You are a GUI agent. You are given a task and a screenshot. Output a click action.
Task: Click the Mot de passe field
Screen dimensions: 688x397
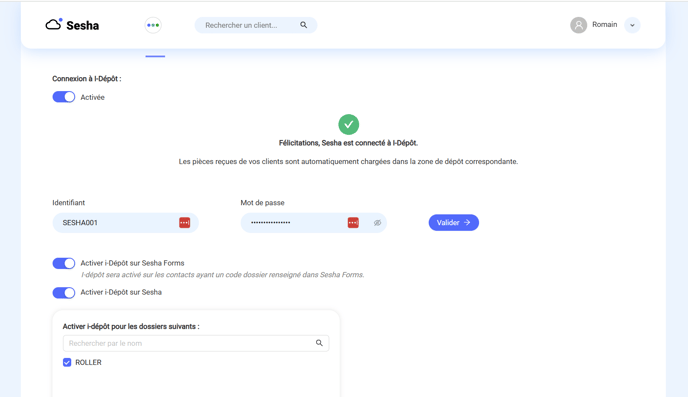[313, 223]
